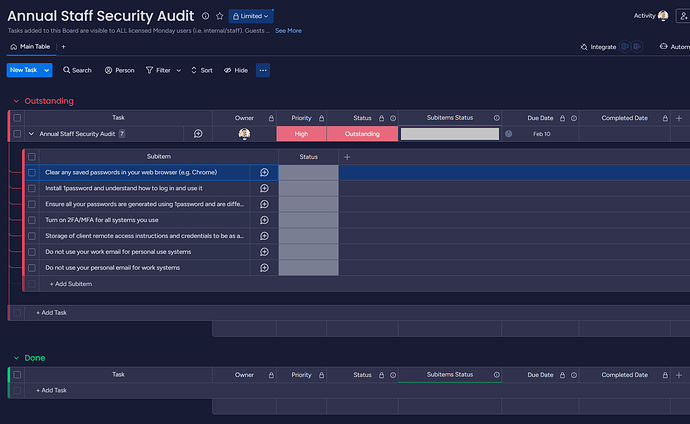Check the Annual Staff Security Audit task checkbox

point(17,134)
